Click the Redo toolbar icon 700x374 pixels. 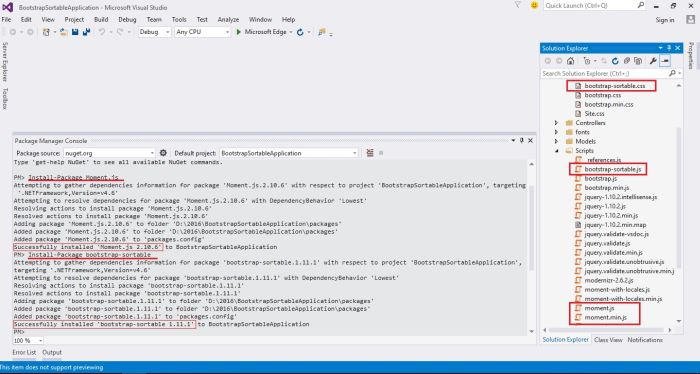click(x=120, y=32)
